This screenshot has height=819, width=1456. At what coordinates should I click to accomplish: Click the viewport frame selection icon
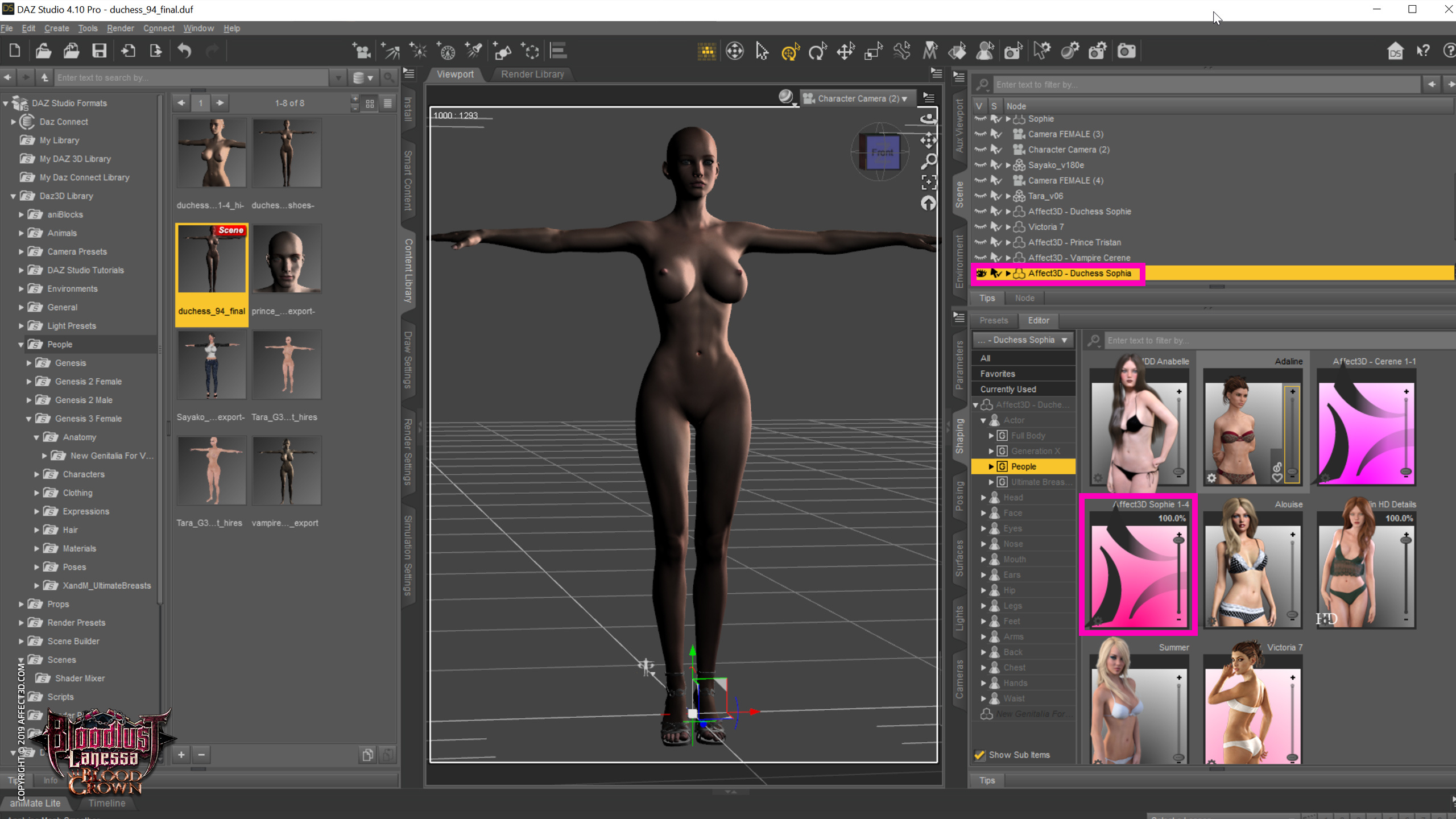point(928,182)
